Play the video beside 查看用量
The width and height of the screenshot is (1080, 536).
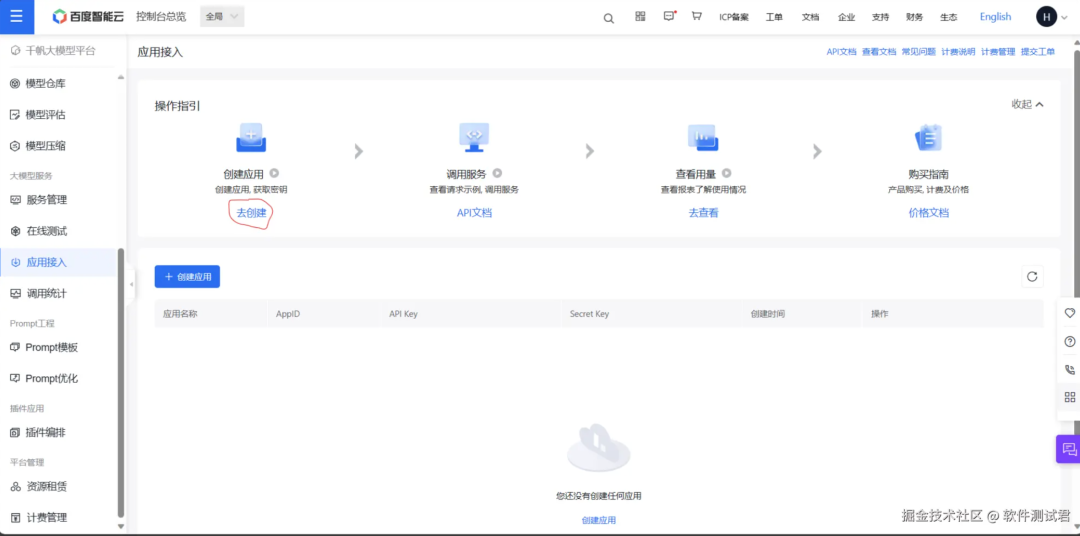click(726, 174)
